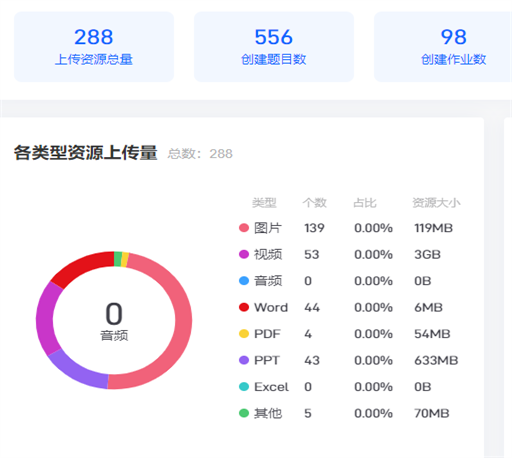Open the 创建题目数 556 card

(x=274, y=47)
